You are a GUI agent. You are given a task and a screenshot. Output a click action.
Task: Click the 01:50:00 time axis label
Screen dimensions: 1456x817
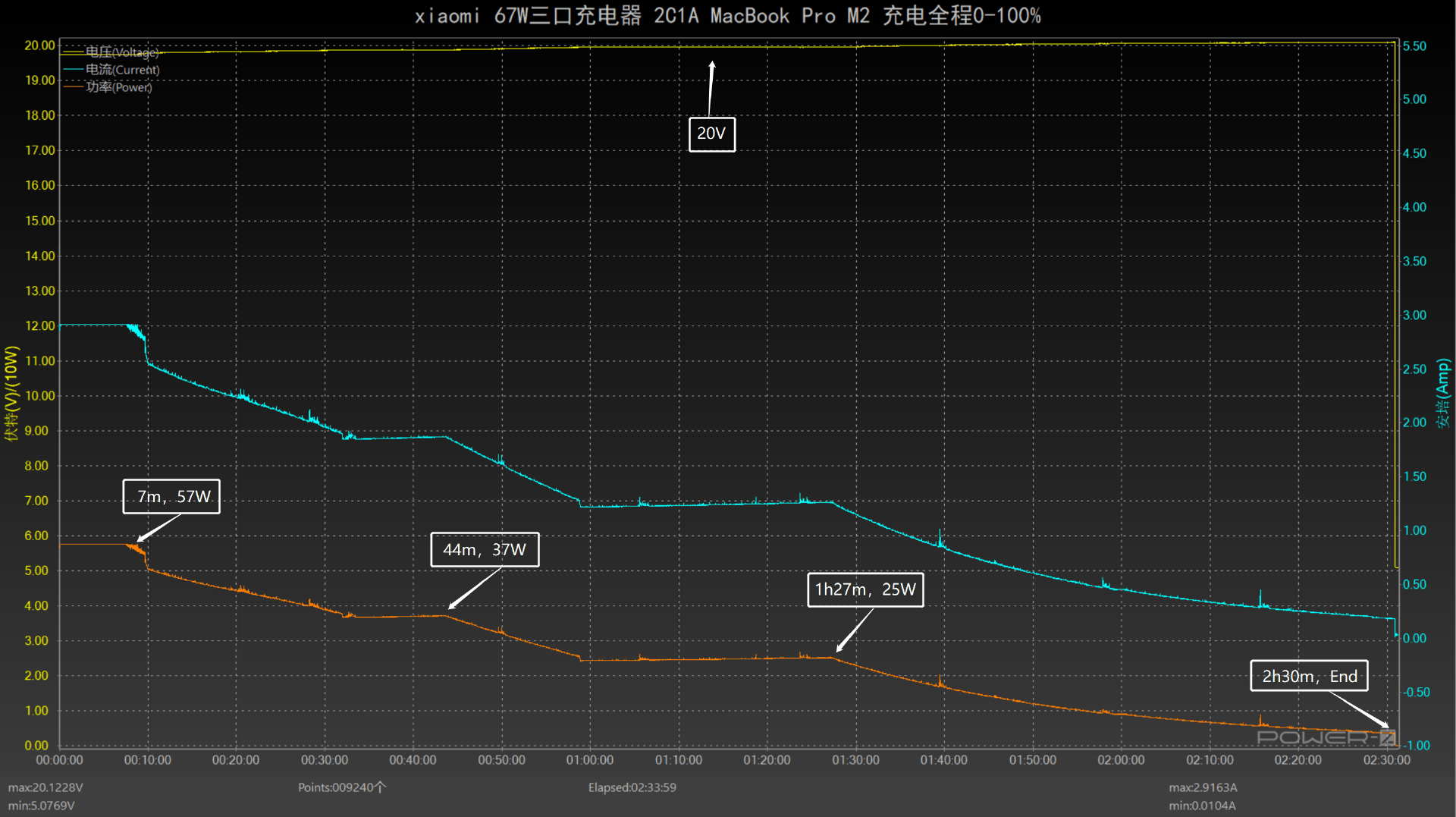pos(1032,760)
